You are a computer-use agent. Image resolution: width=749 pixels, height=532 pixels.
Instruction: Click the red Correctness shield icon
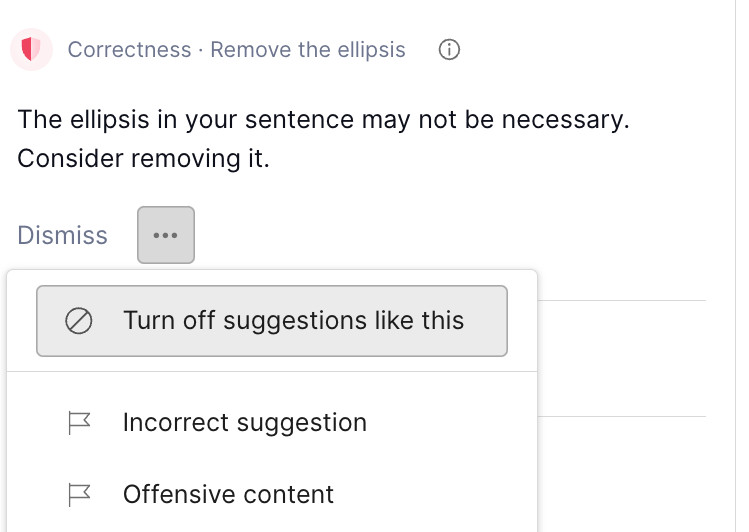[31, 49]
